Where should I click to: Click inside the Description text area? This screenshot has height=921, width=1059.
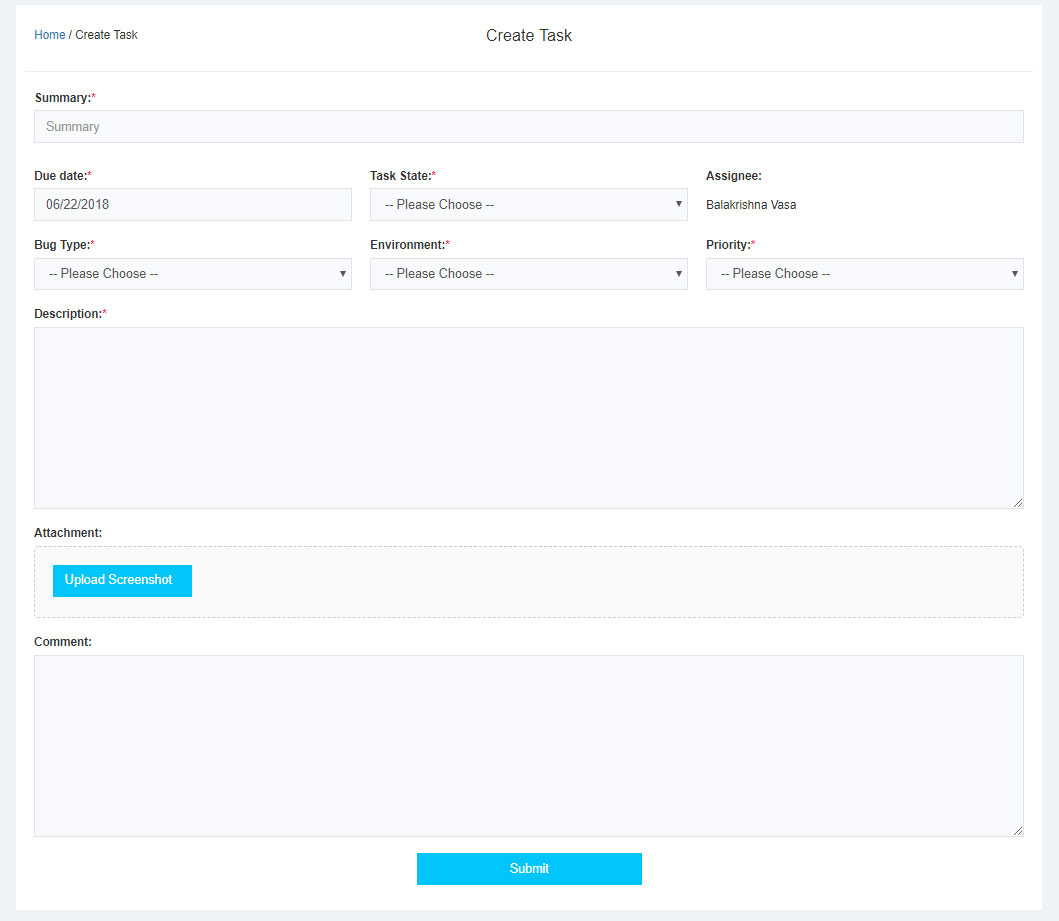pos(528,417)
